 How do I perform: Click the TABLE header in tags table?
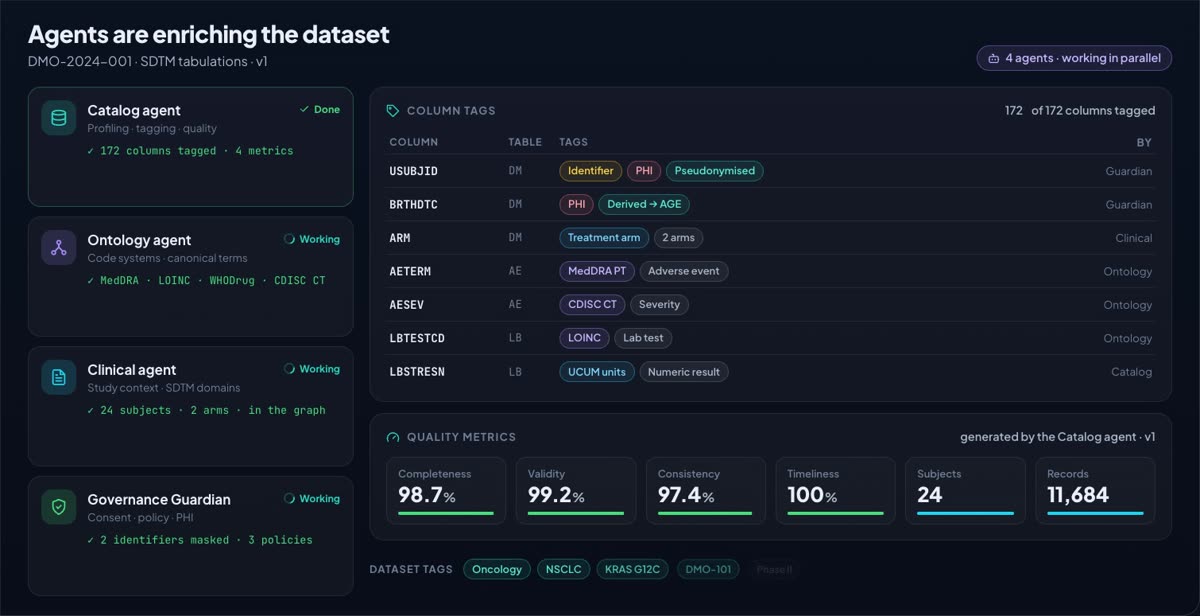click(x=525, y=142)
